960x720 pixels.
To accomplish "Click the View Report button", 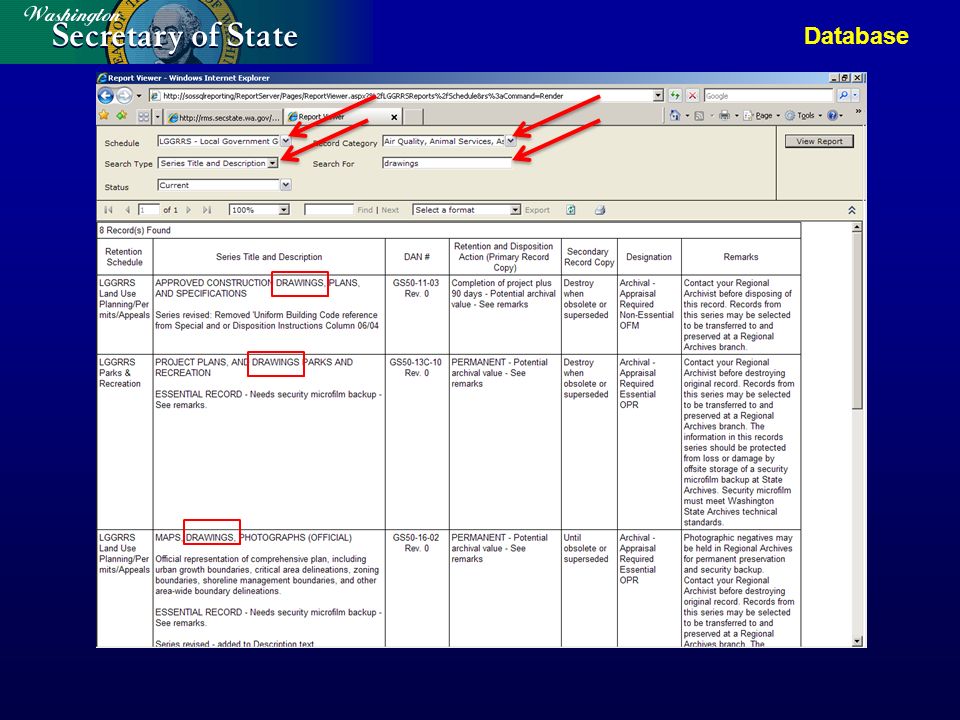I will click(819, 141).
